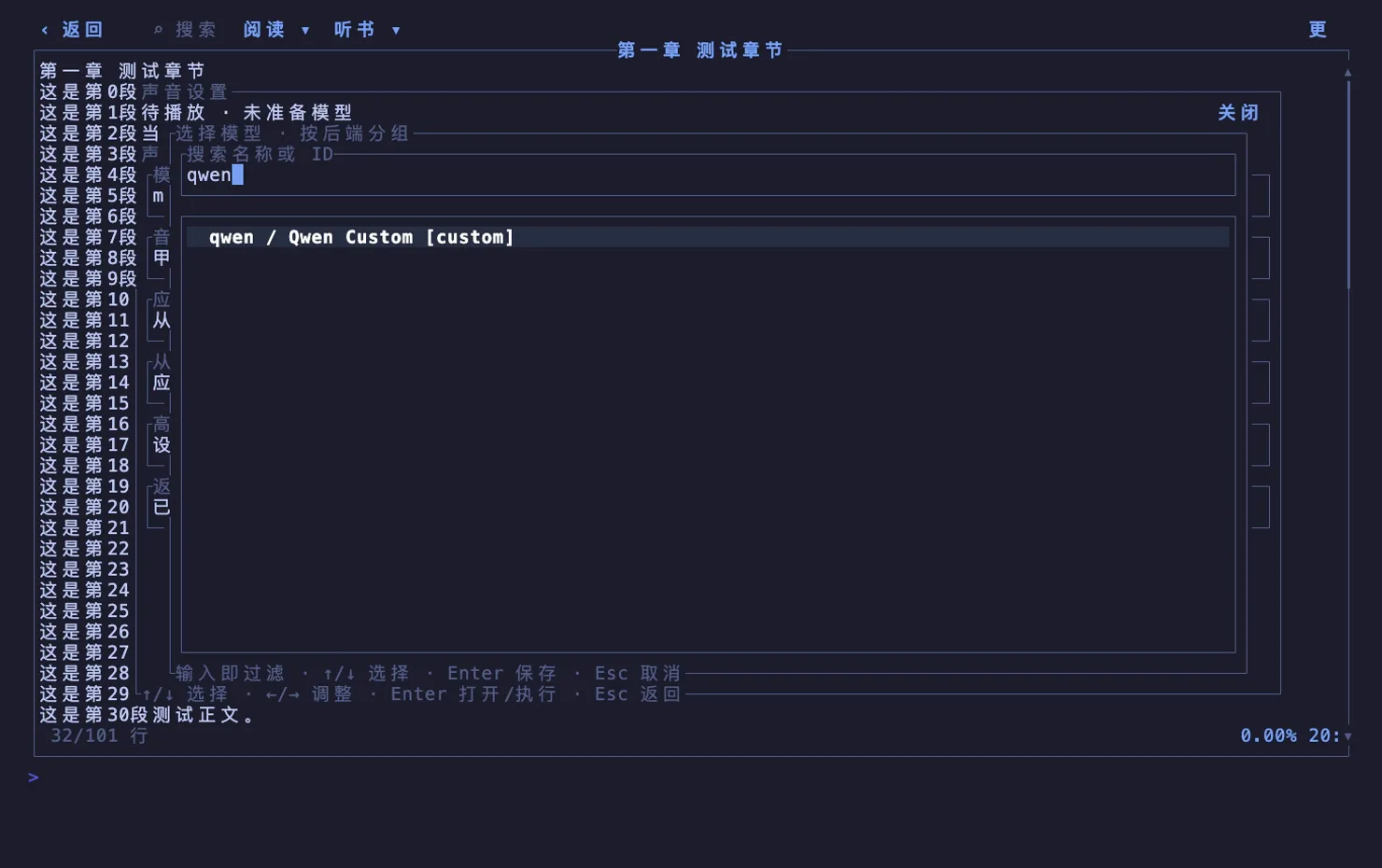Click the line 这是第25
1382x868 pixels.
coord(85,611)
